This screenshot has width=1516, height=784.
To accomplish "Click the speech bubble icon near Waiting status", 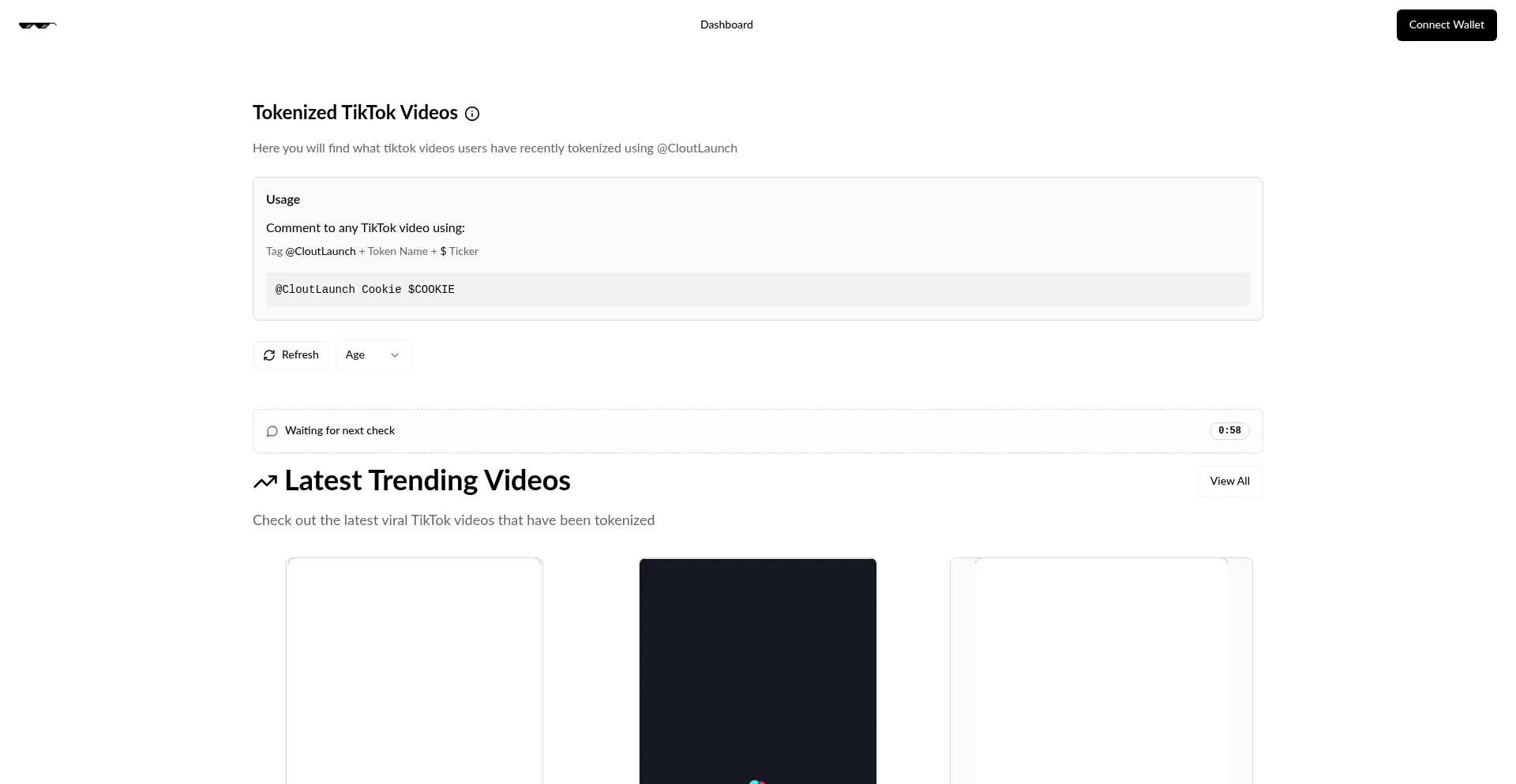I will 272,431.
